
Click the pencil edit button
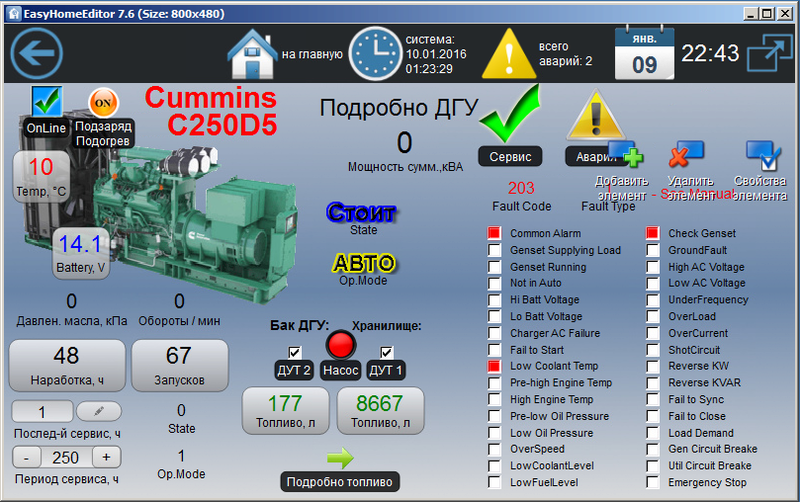pos(98,412)
